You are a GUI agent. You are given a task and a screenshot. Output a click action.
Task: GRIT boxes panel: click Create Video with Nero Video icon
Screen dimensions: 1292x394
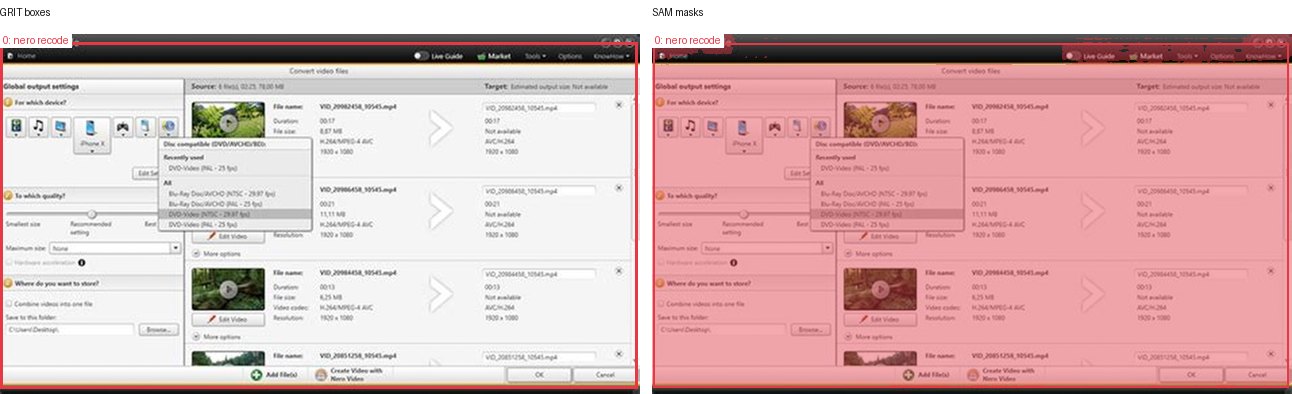[x=322, y=374]
